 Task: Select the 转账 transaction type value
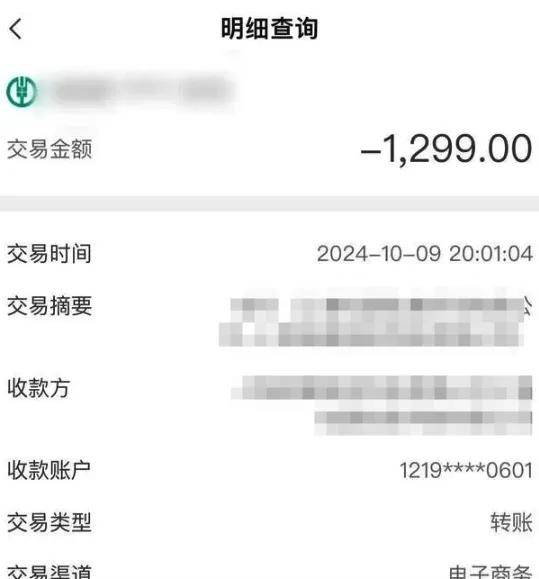pyautogui.click(x=511, y=522)
